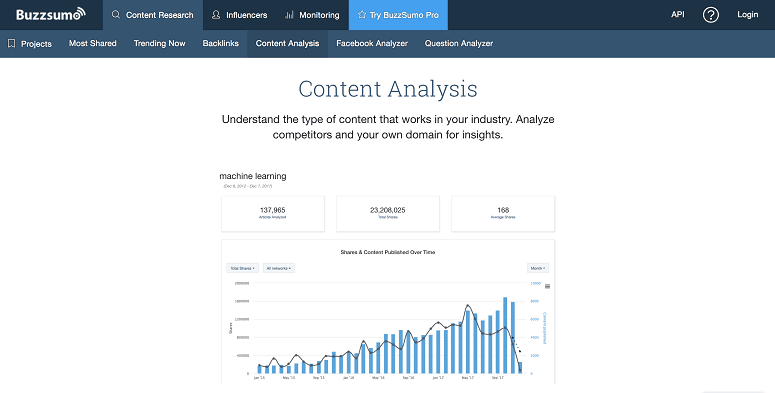The height and width of the screenshot is (393, 775).
Task: Open the Facebook Analyzer section
Action: point(372,44)
